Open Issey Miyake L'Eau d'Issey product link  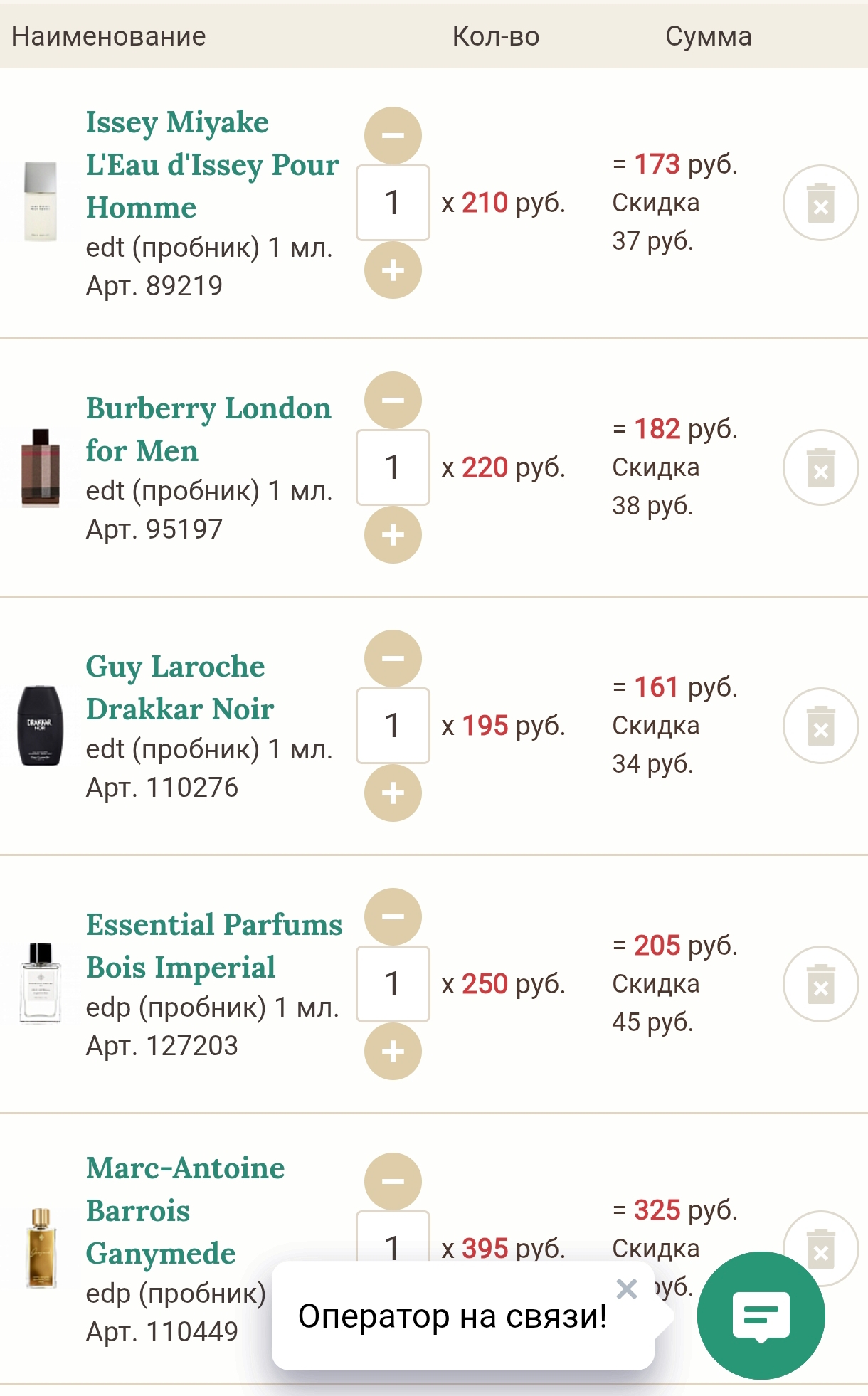coord(212,164)
